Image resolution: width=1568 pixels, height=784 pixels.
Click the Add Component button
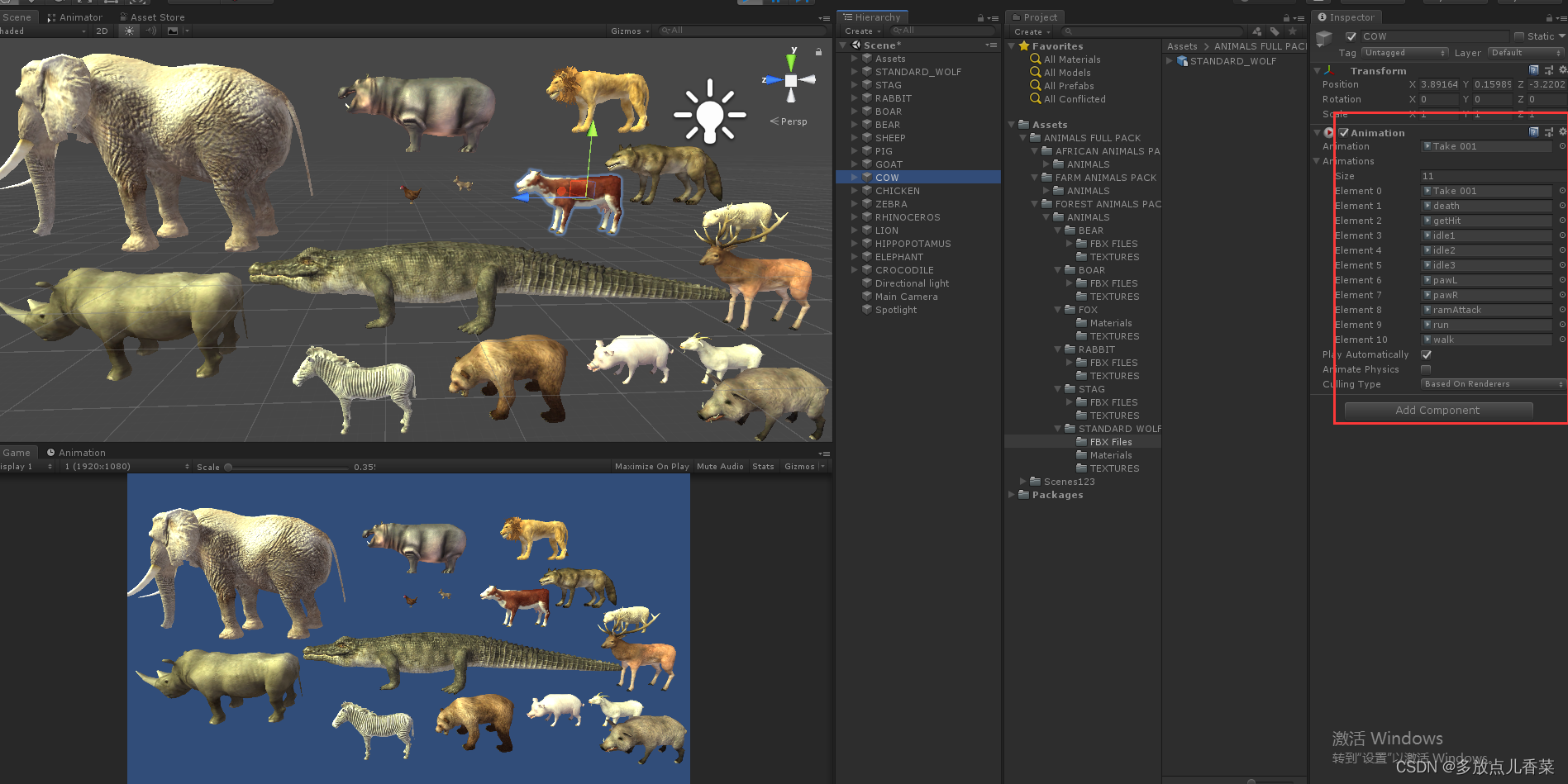(1438, 411)
